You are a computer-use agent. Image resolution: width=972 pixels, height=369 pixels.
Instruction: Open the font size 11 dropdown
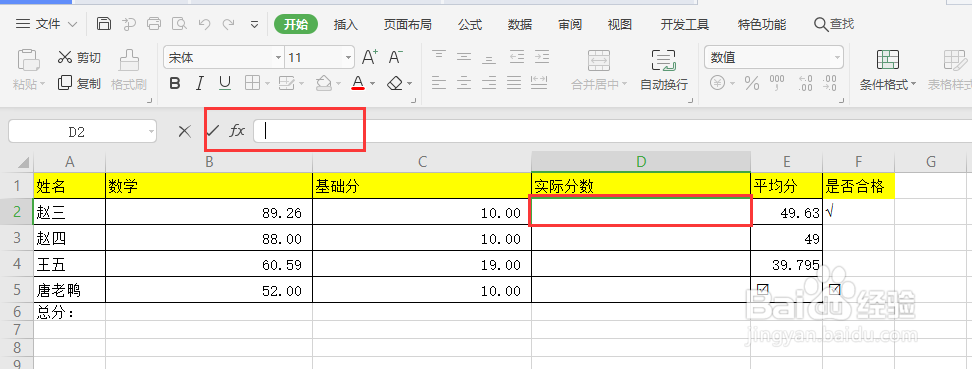(348, 58)
